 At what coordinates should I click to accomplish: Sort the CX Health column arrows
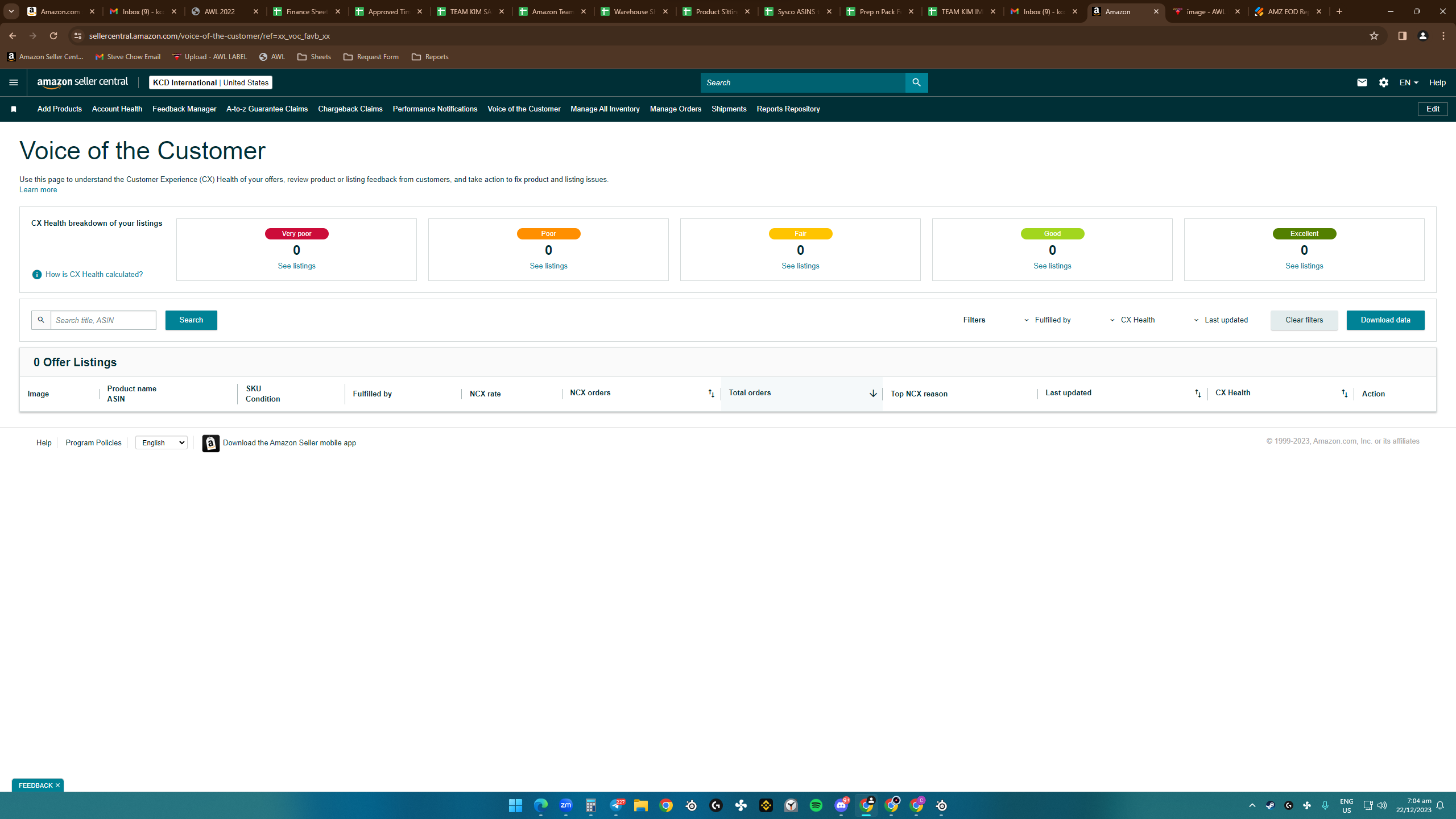(1345, 394)
